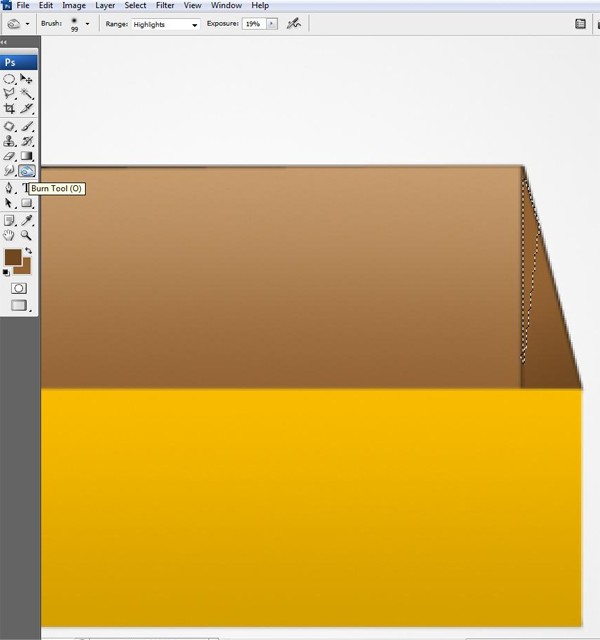Open the Range Highlights dropdown
The image size is (600, 640).
click(165, 24)
